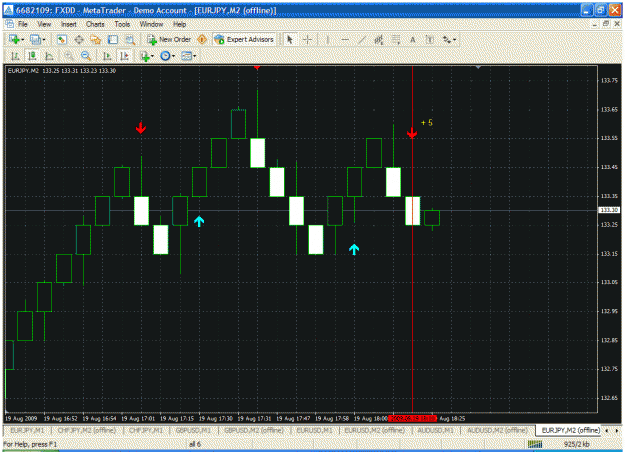Open the Insert menu
Image resolution: width=625 pixels, height=452 pixels.
click(x=69, y=24)
